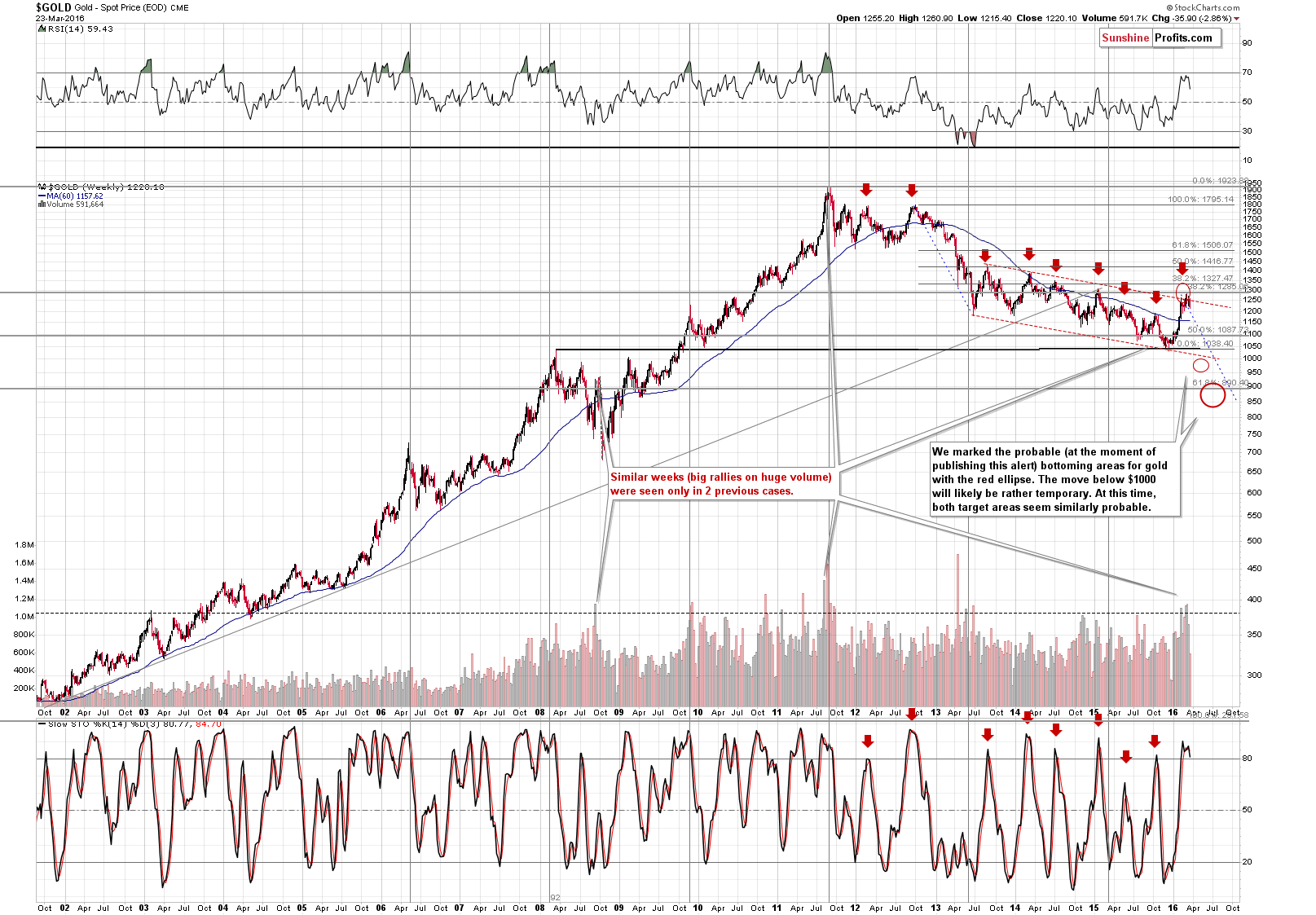
Task: Click the Open 1255.20 header value
Action: click(x=865, y=18)
